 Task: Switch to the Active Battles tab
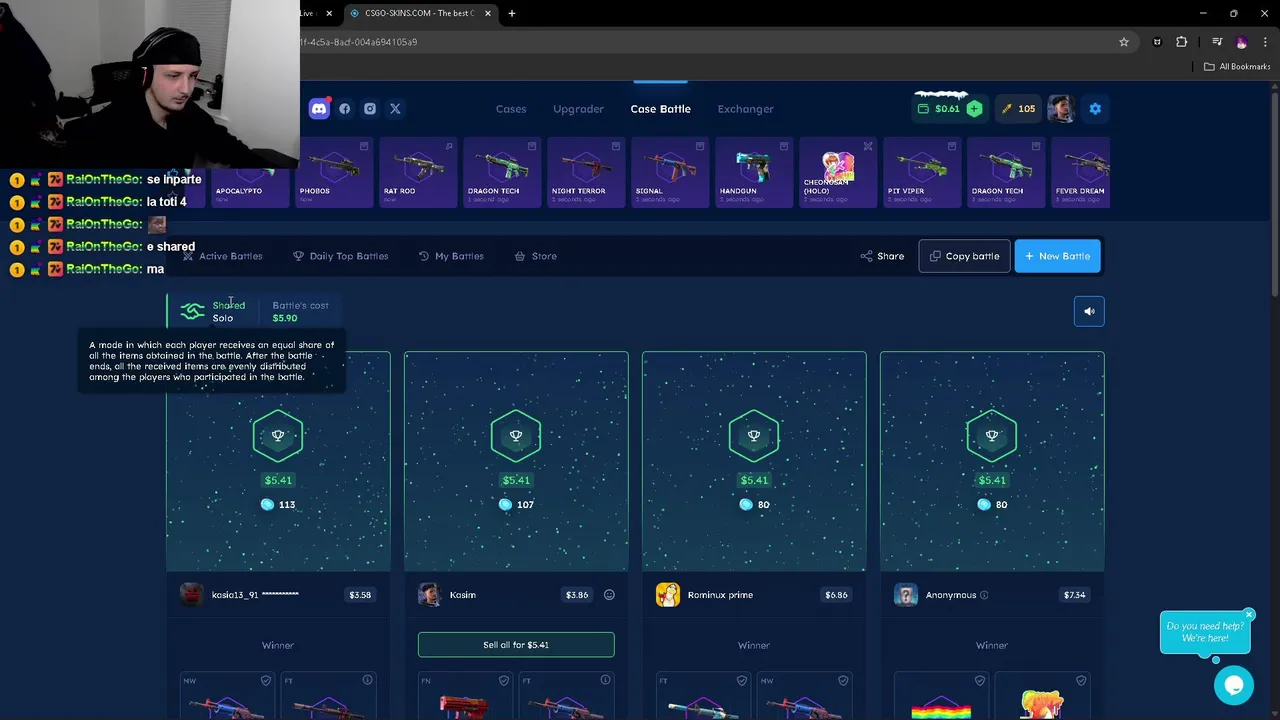point(222,256)
